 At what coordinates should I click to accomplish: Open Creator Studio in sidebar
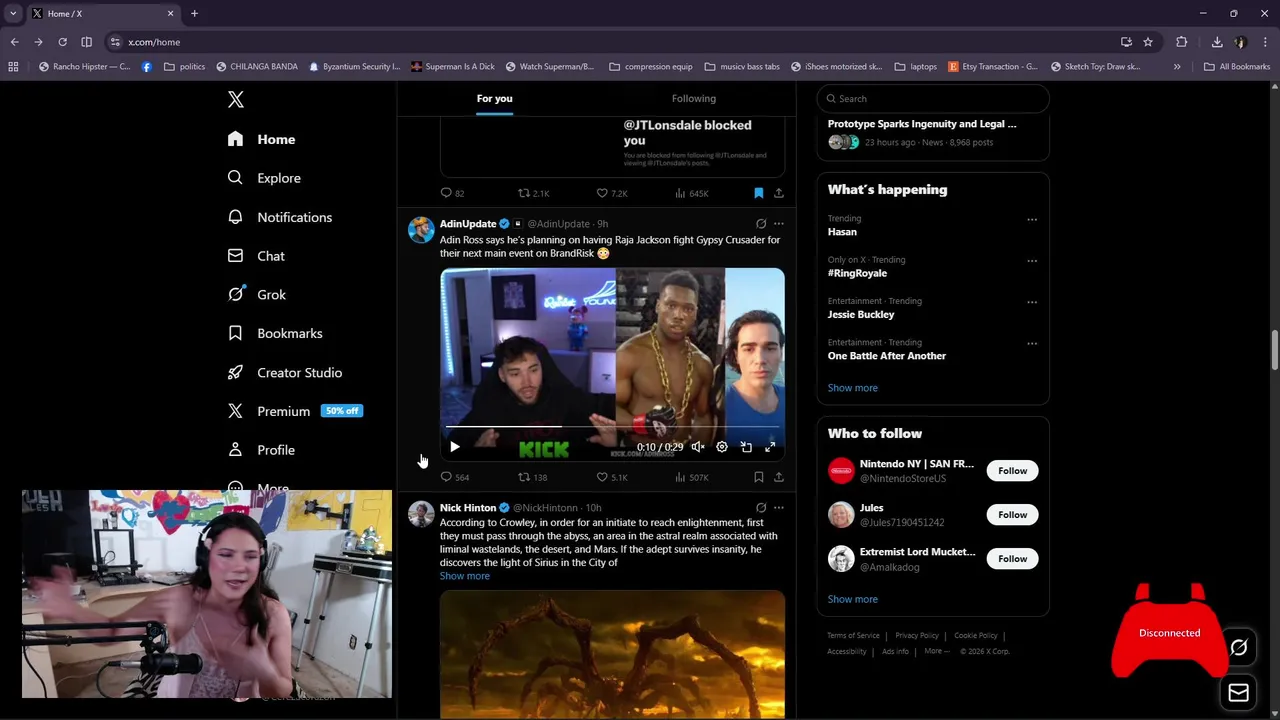coord(286,372)
